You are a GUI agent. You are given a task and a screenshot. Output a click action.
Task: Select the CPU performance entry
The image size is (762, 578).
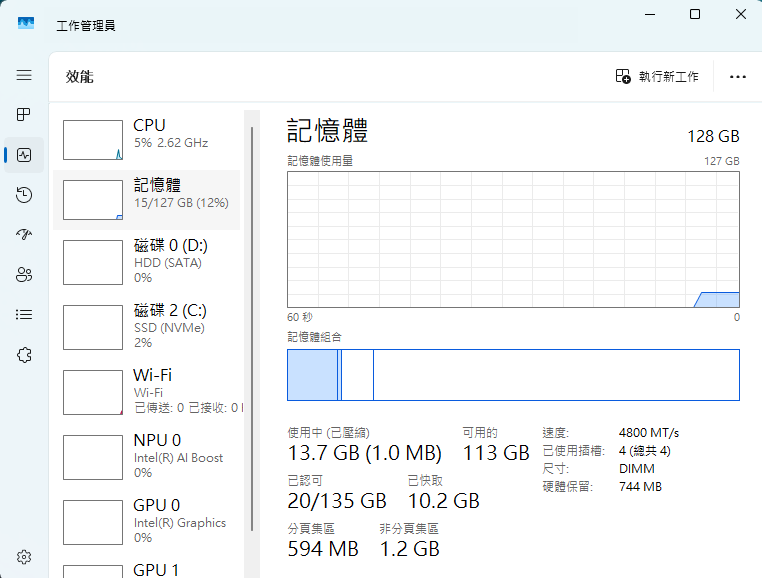[147, 140]
